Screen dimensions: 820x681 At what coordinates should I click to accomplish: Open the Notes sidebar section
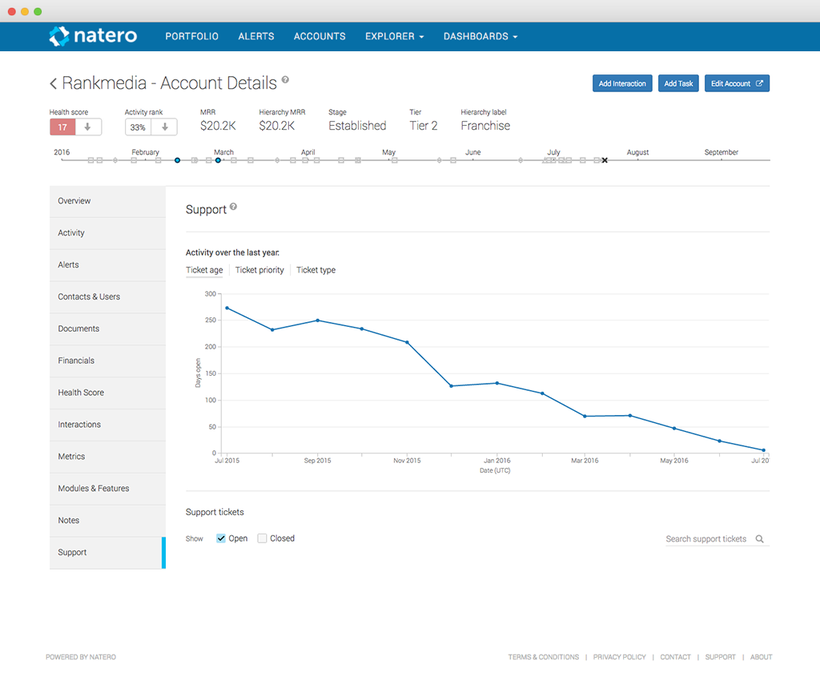point(108,520)
